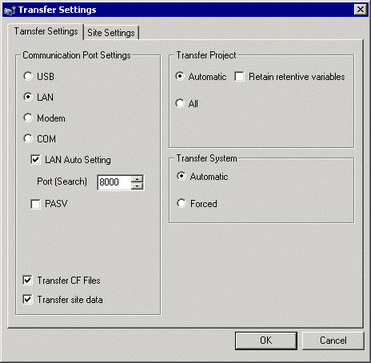This screenshot has height=363, width=371.
Task: Decrease the Port (Search) value with down arrow
Action: 137,186
